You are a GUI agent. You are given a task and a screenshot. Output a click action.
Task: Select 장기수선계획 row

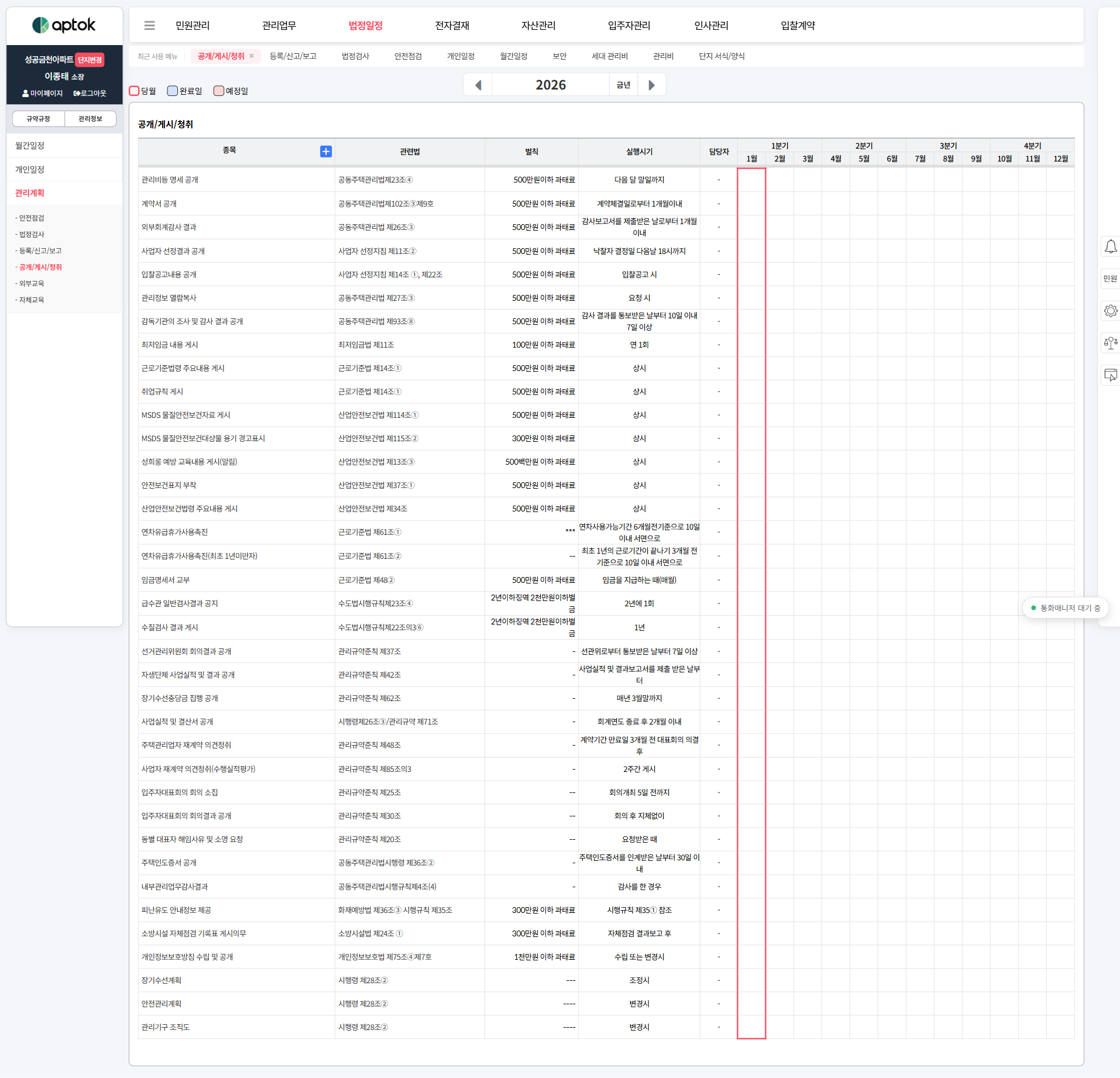tap(606, 981)
